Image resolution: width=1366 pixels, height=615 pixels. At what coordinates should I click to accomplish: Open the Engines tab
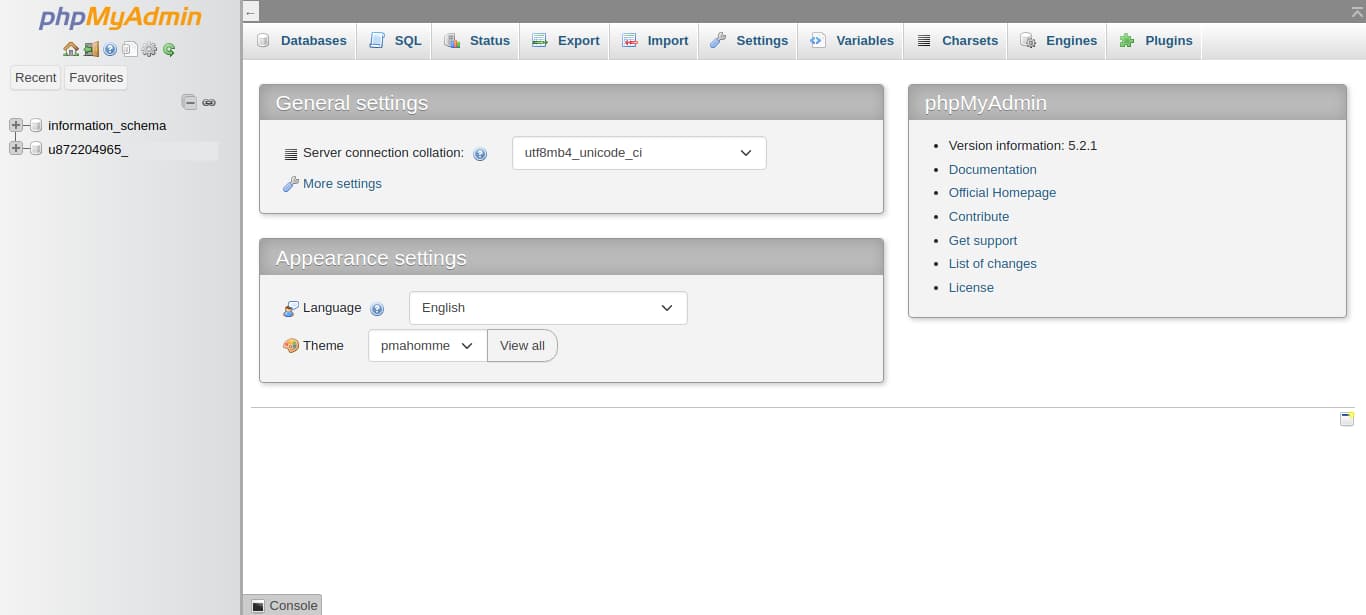pyautogui.click(x=1058, y=41)
